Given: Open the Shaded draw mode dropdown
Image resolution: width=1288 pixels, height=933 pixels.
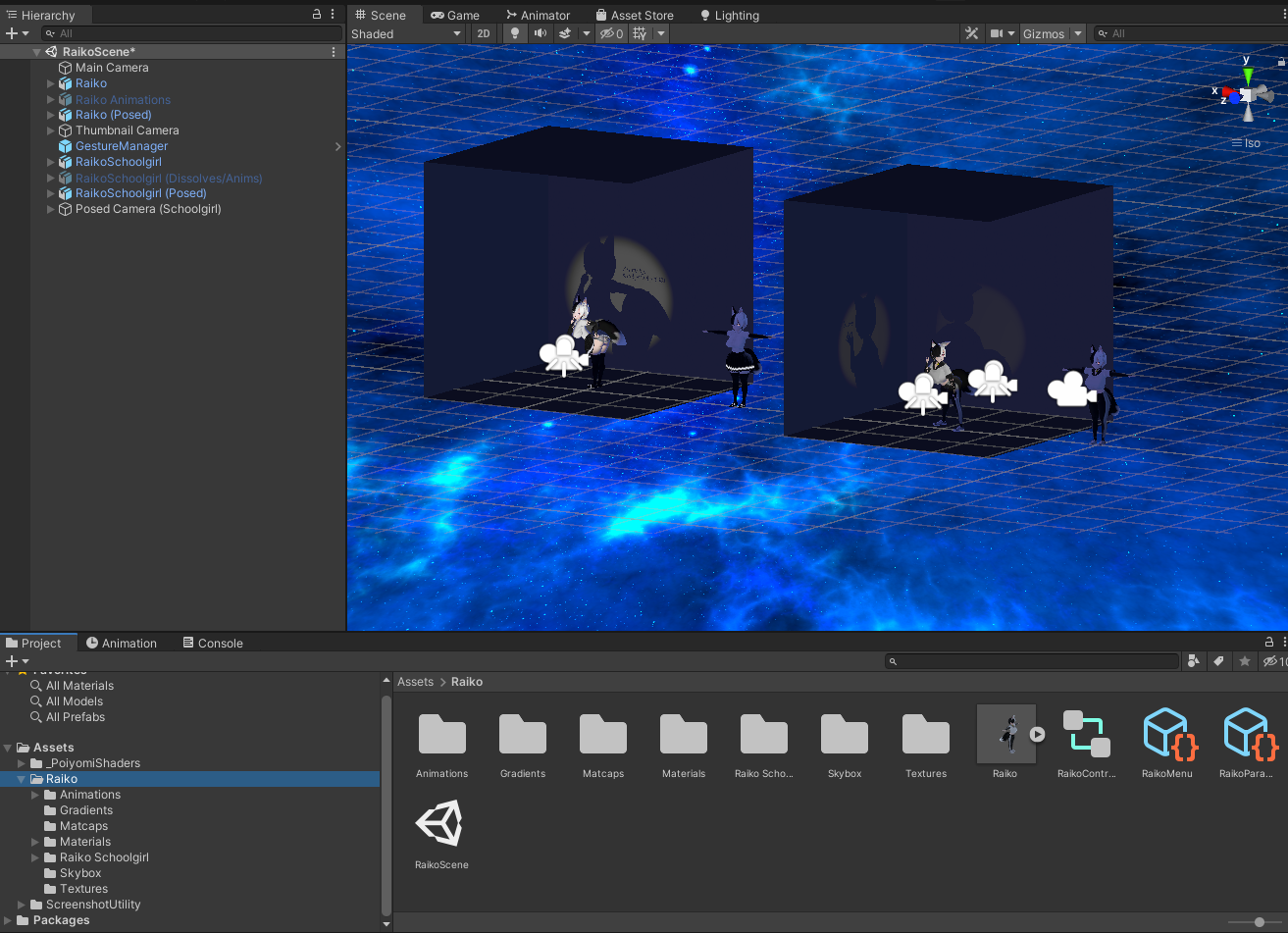Looking at the screenshot, I should tap(407, 33).
